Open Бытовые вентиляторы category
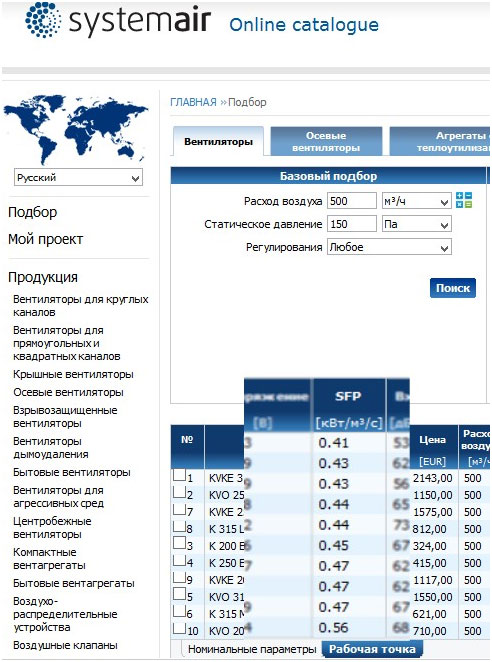The height and width of the screenshot is (662, 492). [72, 472]
